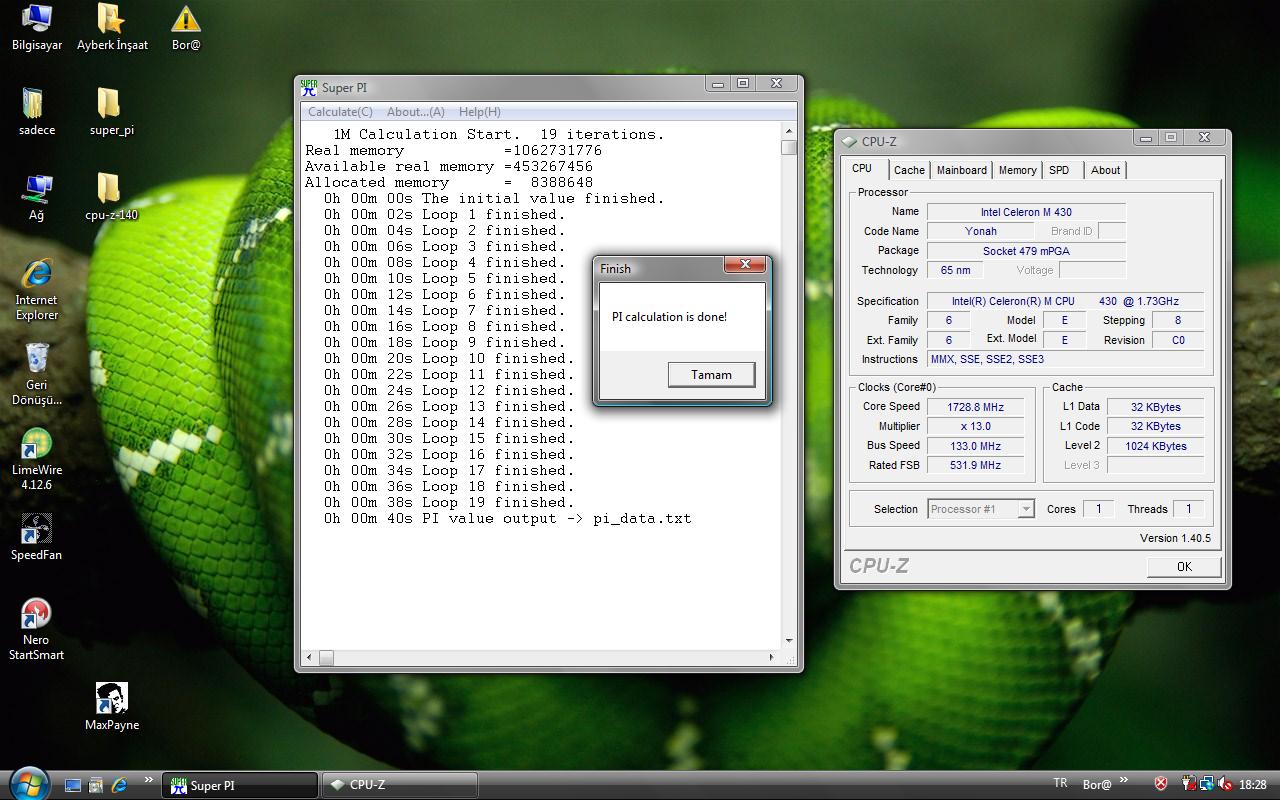Click the Rated FSB value 531.9 MHz
Viewport: 1280px width, 800px height.
point(975,465)
